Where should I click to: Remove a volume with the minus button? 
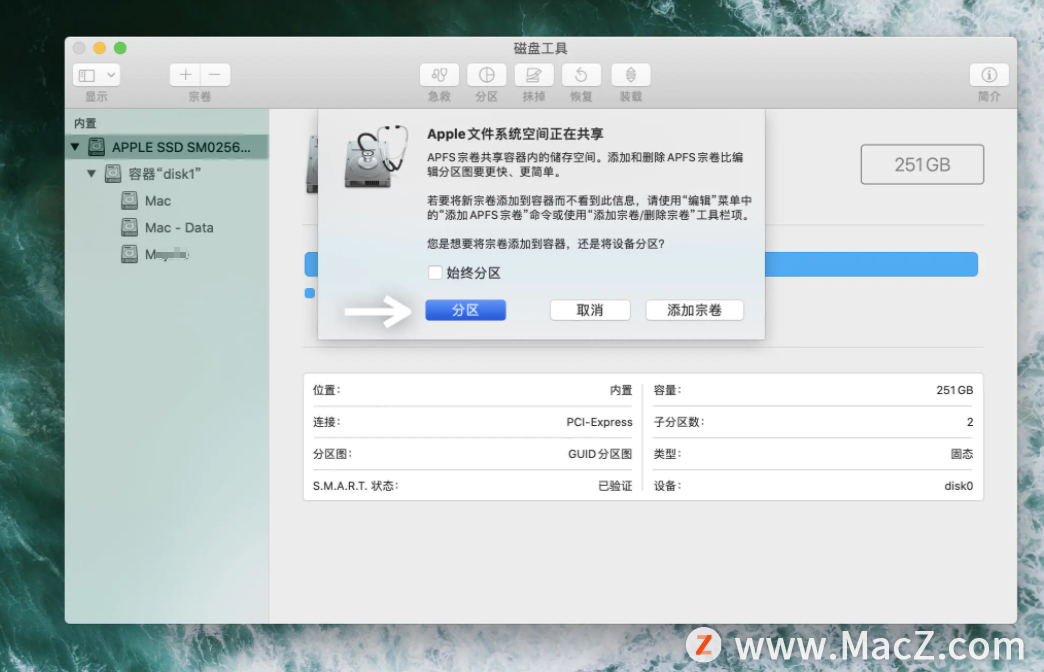[x=215, y=75]
